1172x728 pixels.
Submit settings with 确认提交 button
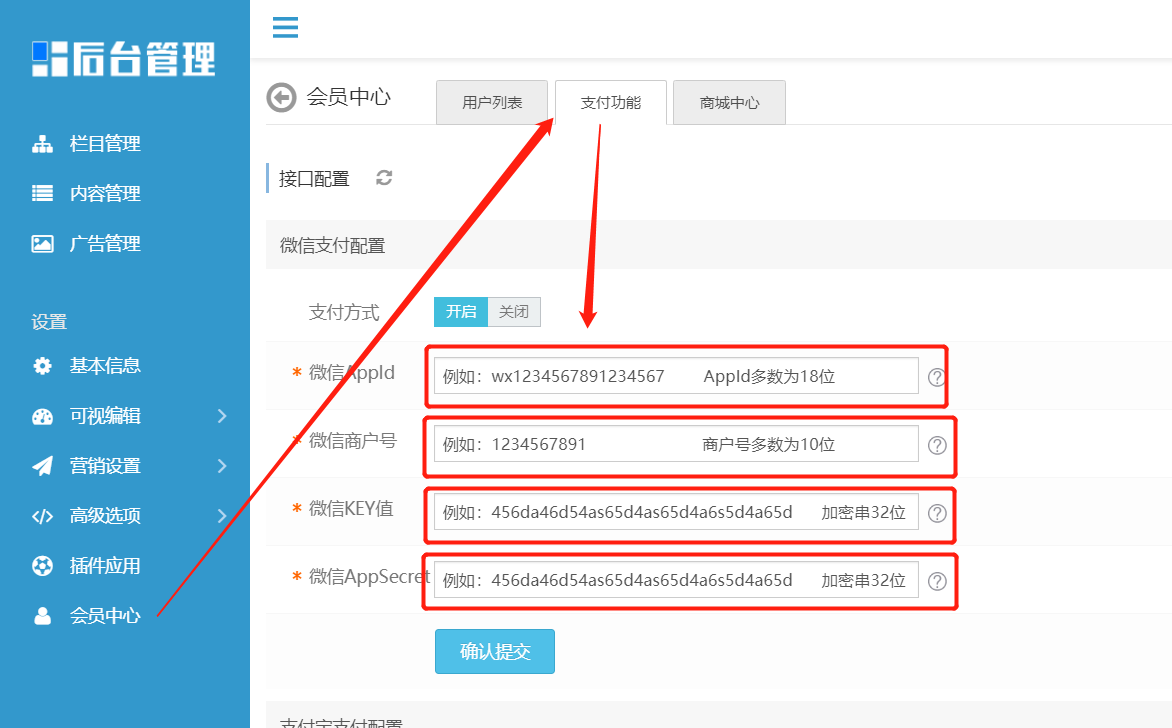tap(494, 651)
